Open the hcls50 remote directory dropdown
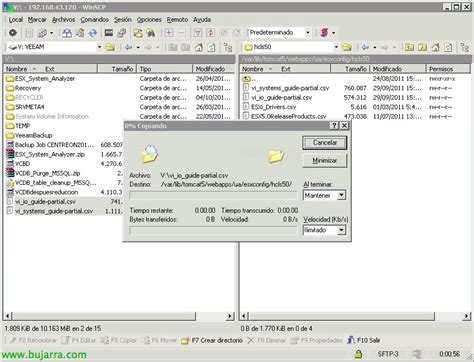The image size is (474, 362). point(336,47)
